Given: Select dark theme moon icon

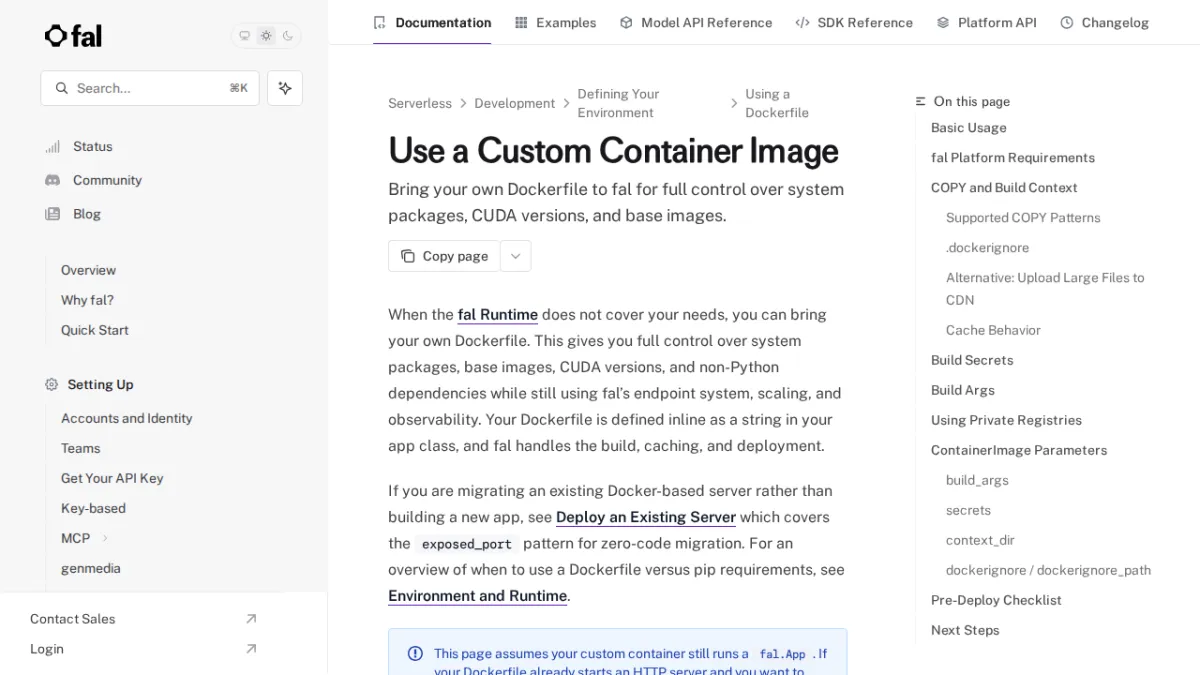Looking at the screenshot, I should point(288,36).
